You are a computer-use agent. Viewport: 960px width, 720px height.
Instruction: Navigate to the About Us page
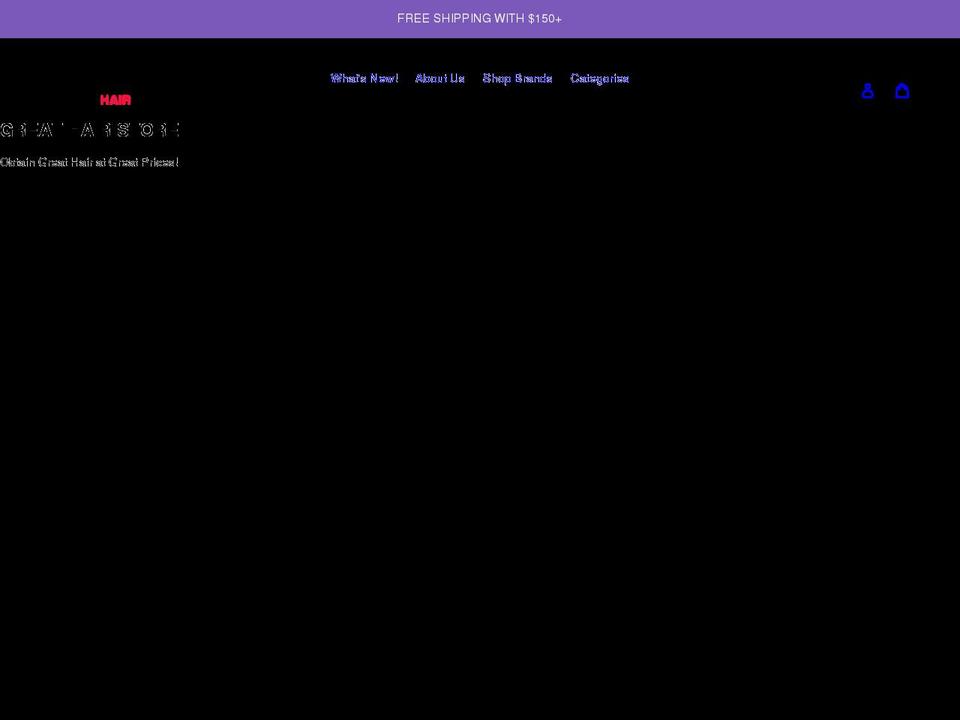[440, 78]
